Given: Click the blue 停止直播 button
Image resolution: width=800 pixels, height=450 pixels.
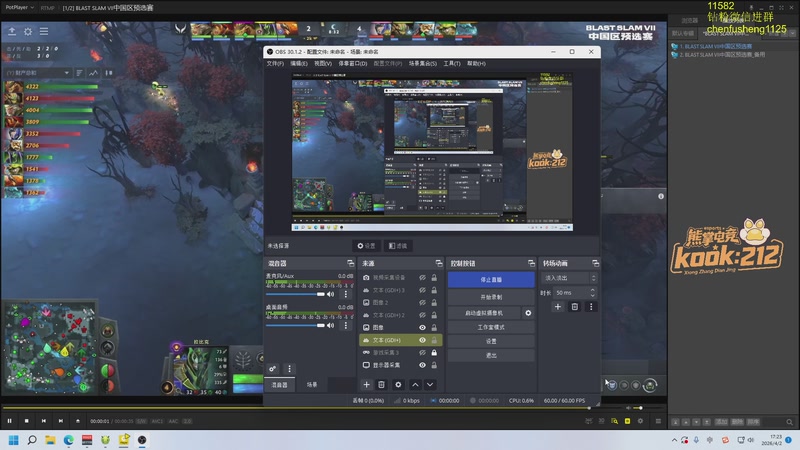Looking at the screenshot, I should click(x=491, y=280).
